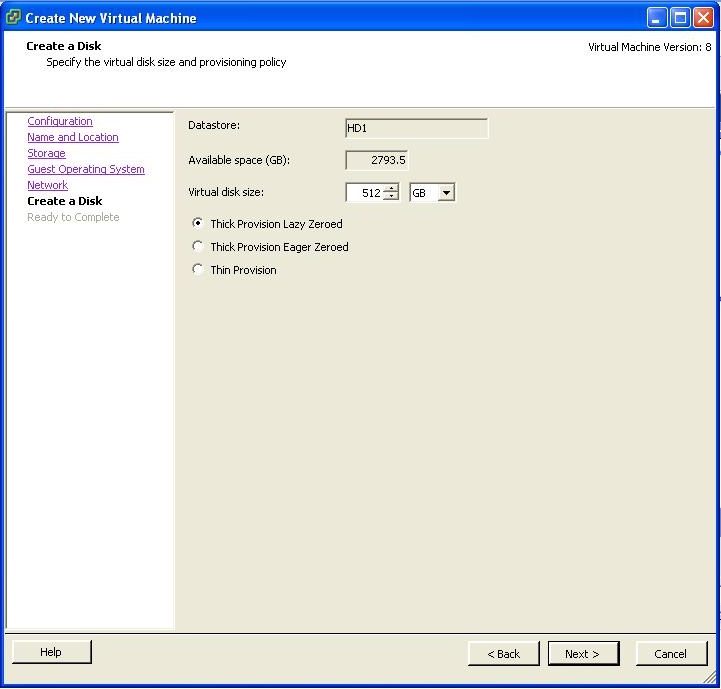Navigate to Guest Operating System step
721x689 pixels.
coord(86,169)
